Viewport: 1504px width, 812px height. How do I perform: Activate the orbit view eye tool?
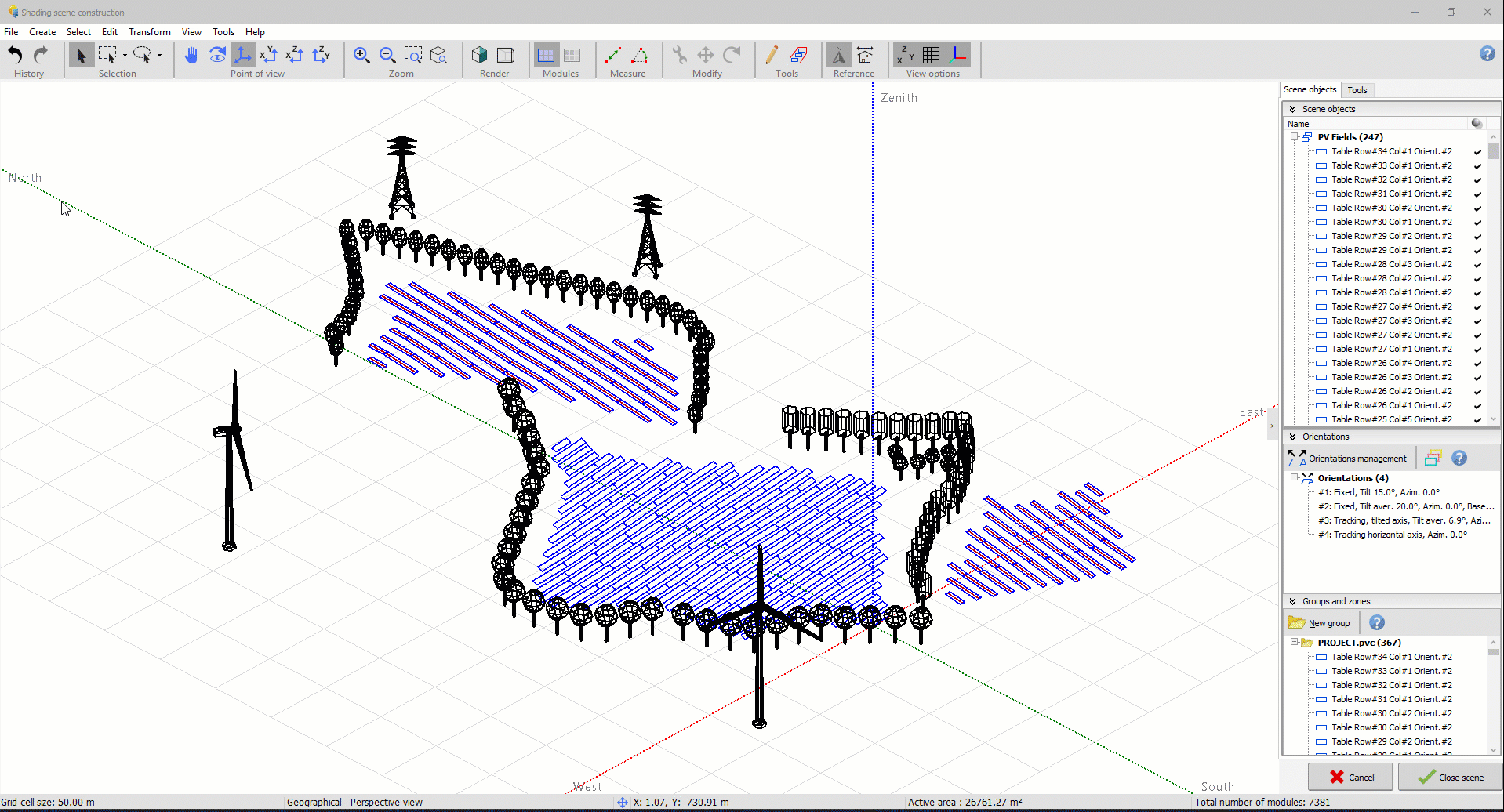pyautogui.click(x=217, y=55)
